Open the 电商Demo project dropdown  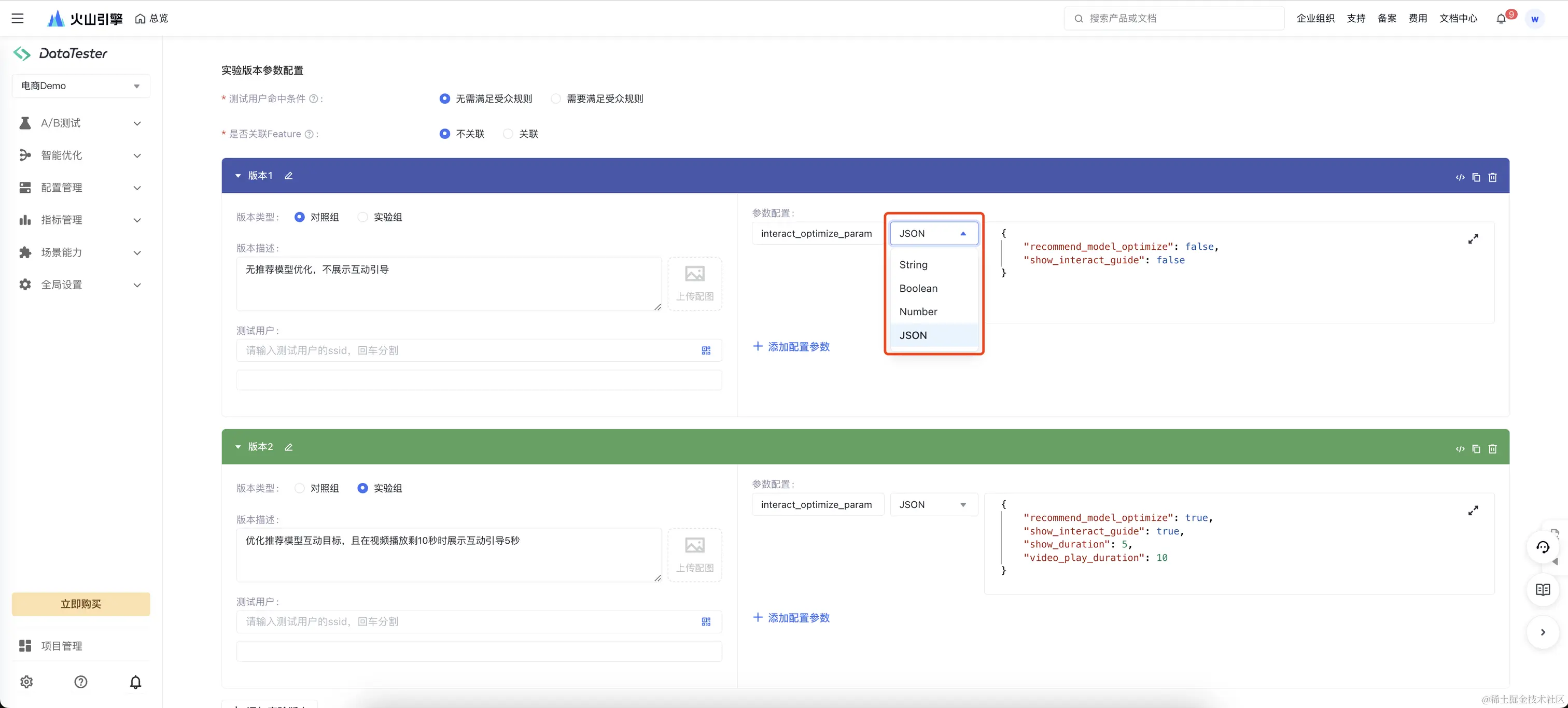80,86
